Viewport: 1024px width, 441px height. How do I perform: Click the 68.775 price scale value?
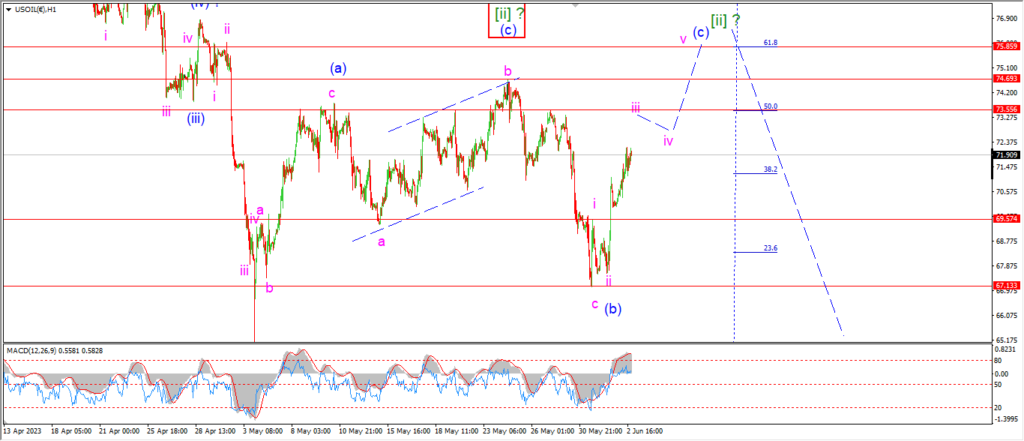tap(1005, 242)
